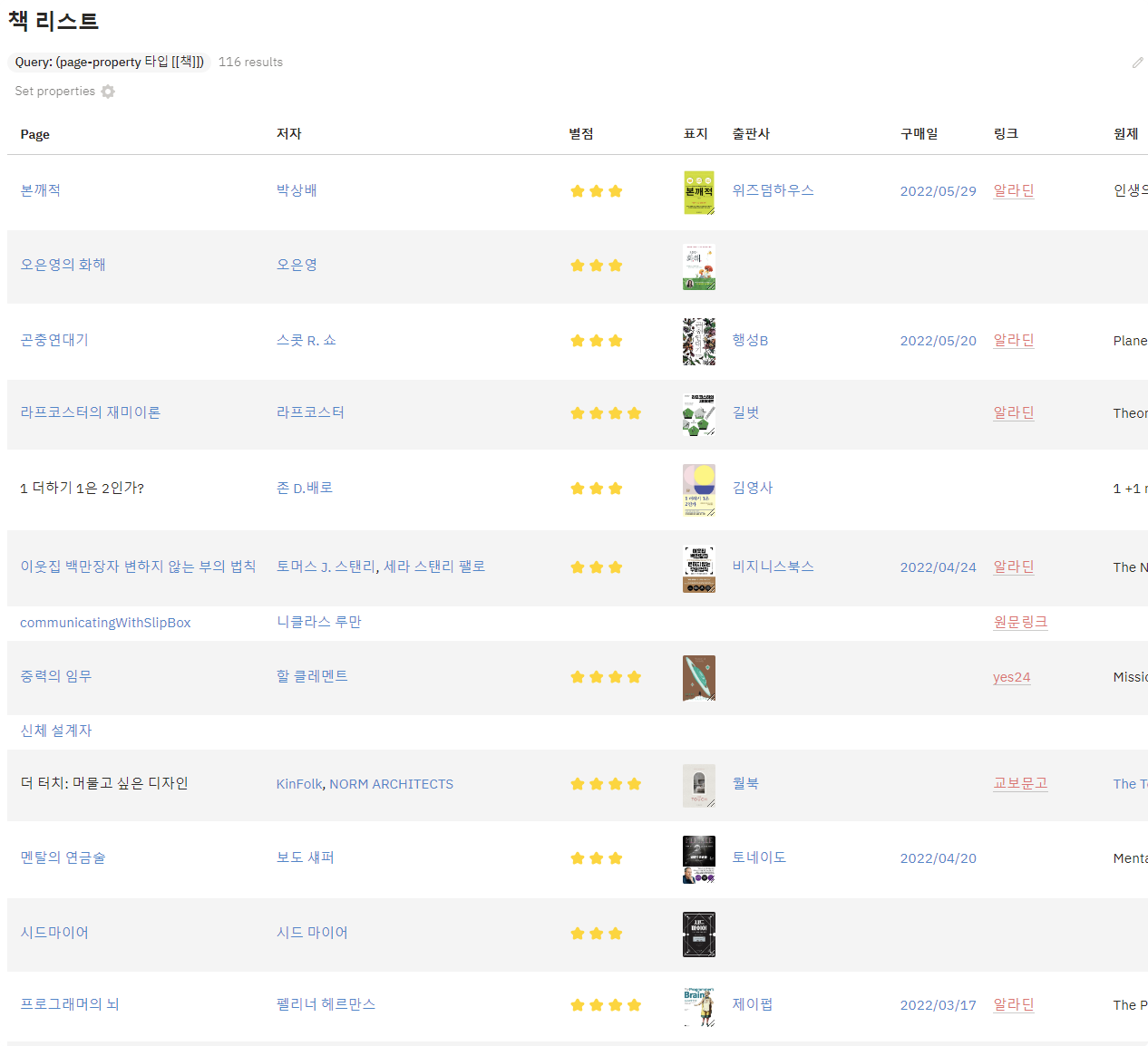Image resolution: width=1148 pixels, height=1046 pixels.
Task: Open the 본깨적 page link
Action: pyautogui.click(x=41, y=190)
